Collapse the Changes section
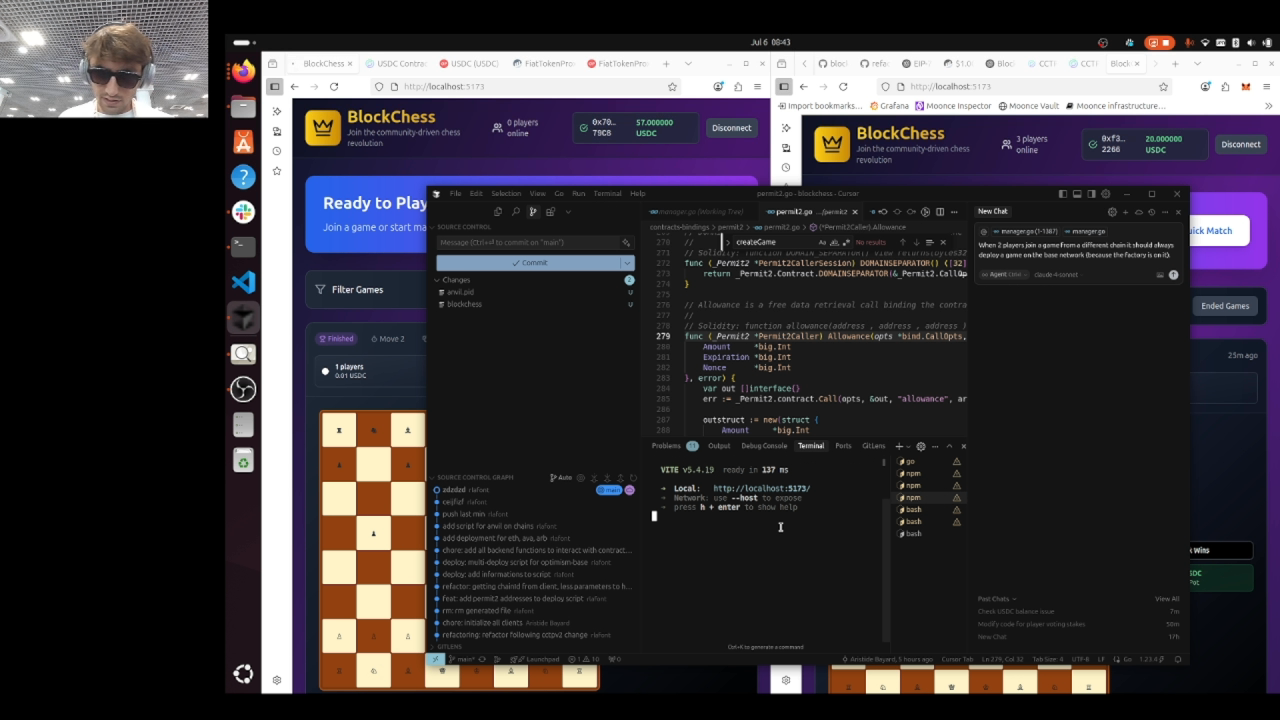1280x720 pixels. 437,280
